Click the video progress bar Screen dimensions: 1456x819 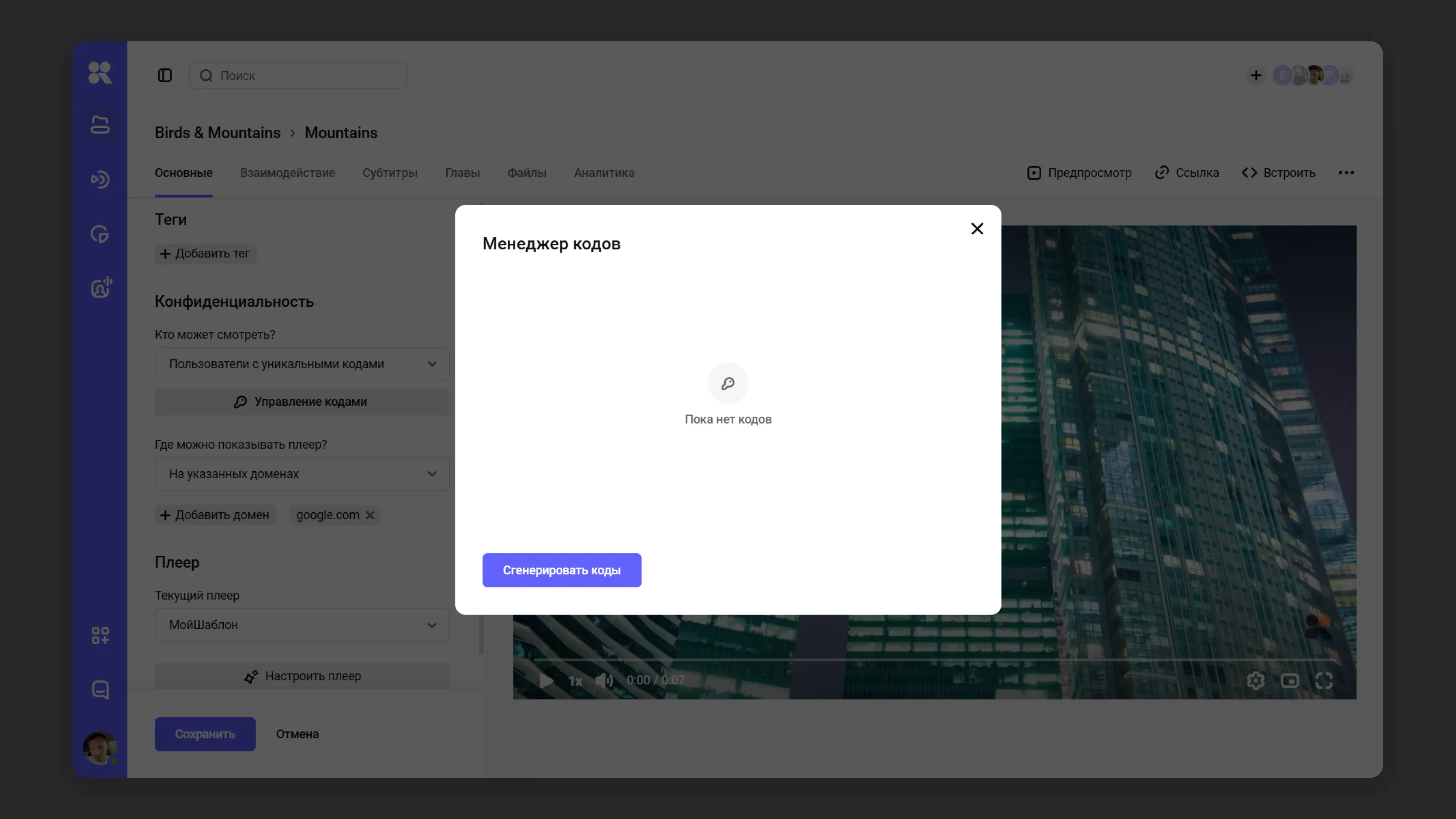coord(933,659)
